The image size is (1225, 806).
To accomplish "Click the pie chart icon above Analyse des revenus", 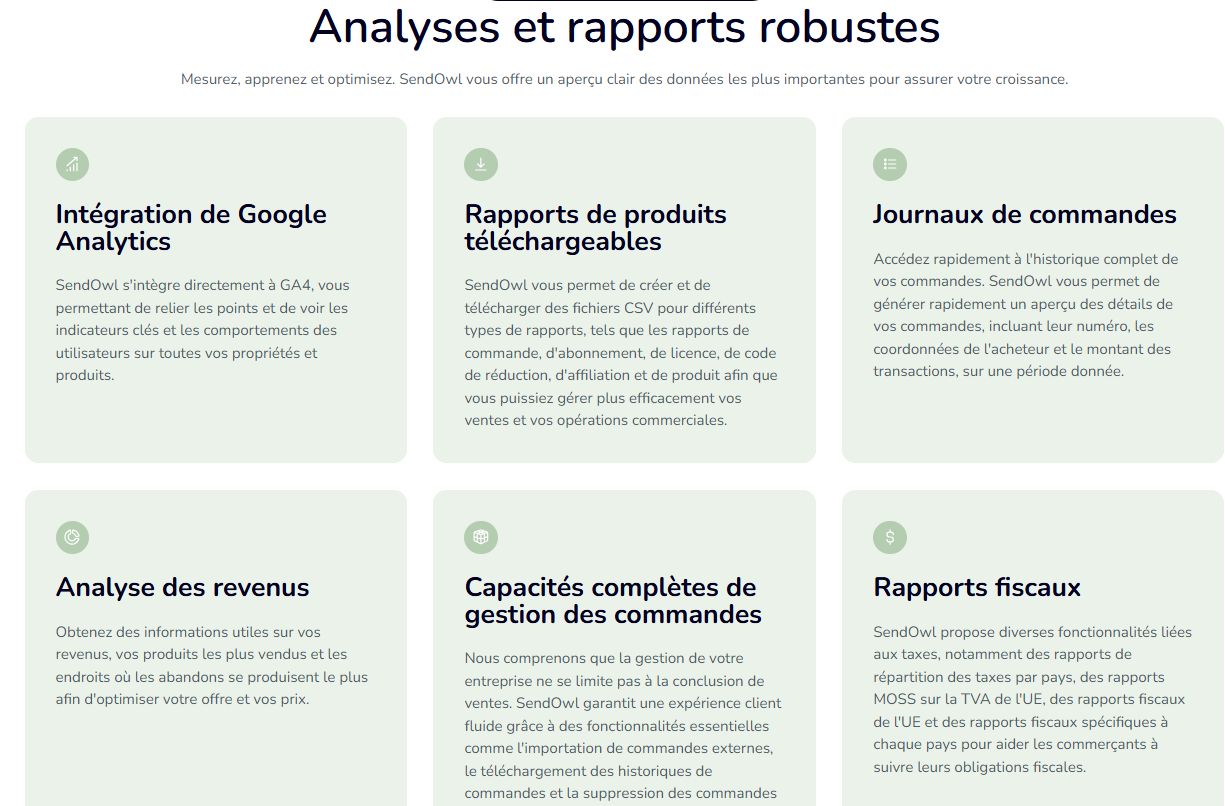I will (x=72, y=537).
